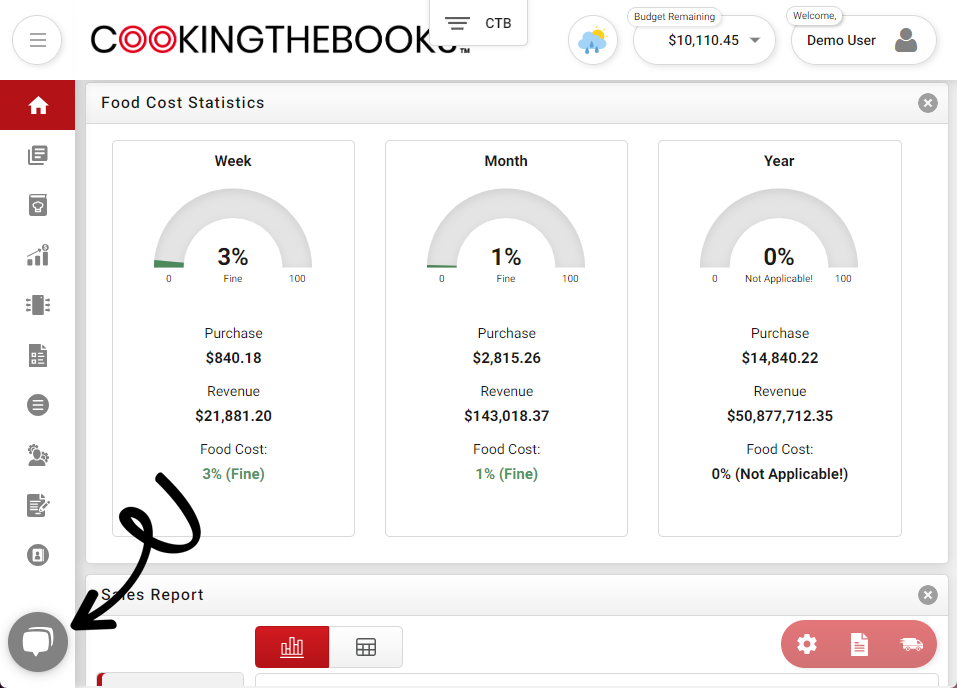The height and width of the screenshot is (688, 957).
Task: Open the settings gear in floating toolbar
Action: 807,644
